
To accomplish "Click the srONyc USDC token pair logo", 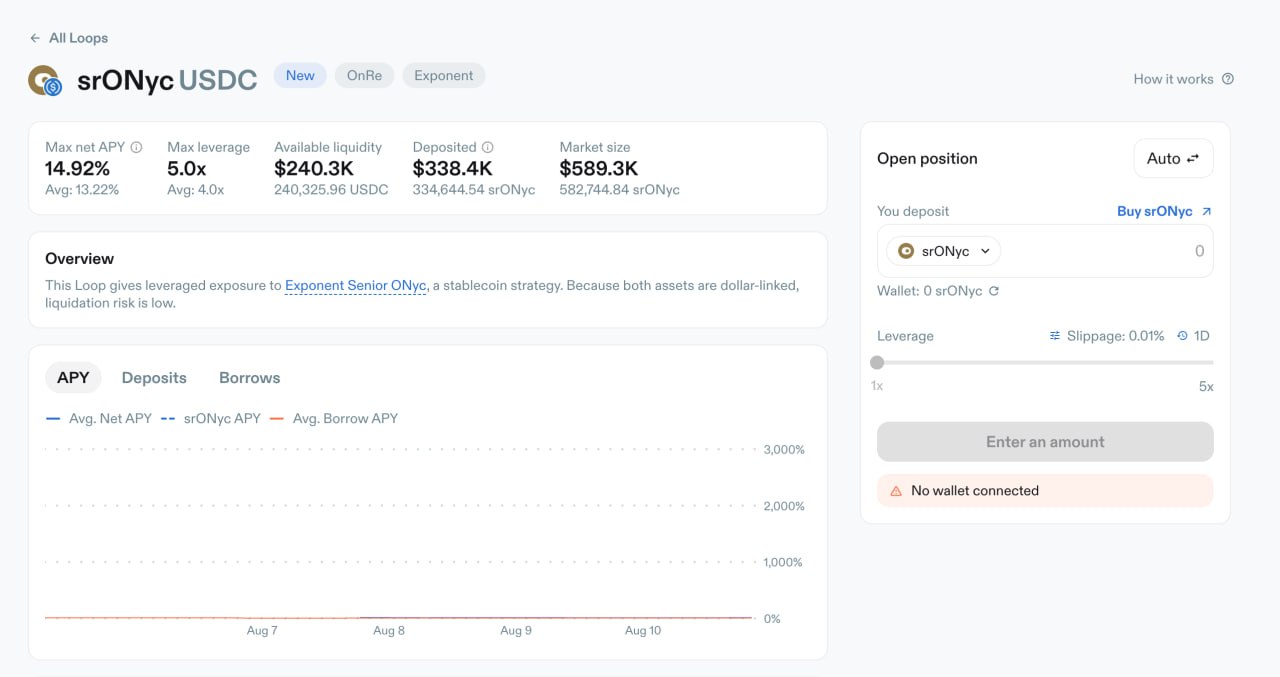I will pos(45,80).
